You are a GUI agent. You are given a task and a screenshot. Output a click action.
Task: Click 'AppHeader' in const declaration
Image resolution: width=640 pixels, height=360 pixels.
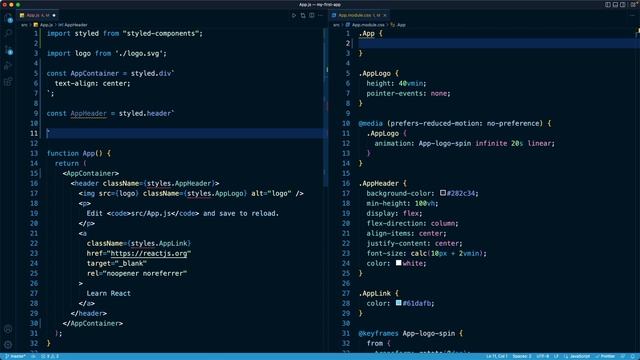click(88, 113)
